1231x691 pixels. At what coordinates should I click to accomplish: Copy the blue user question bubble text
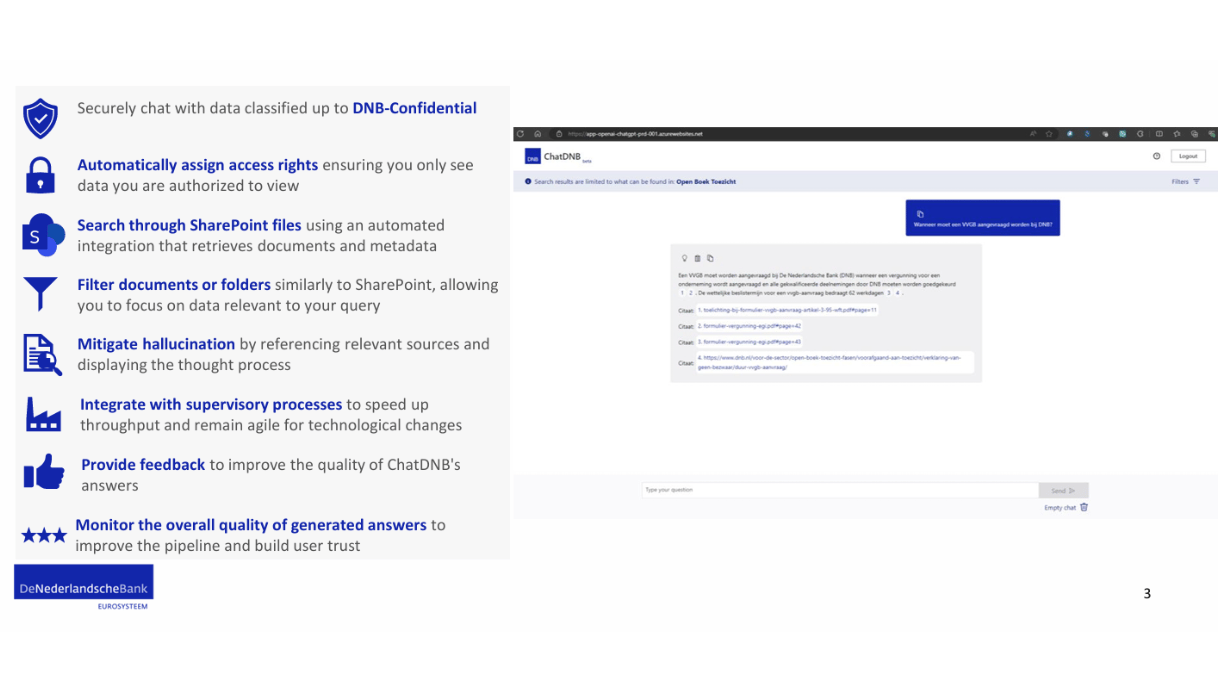[x=920, y=214]
